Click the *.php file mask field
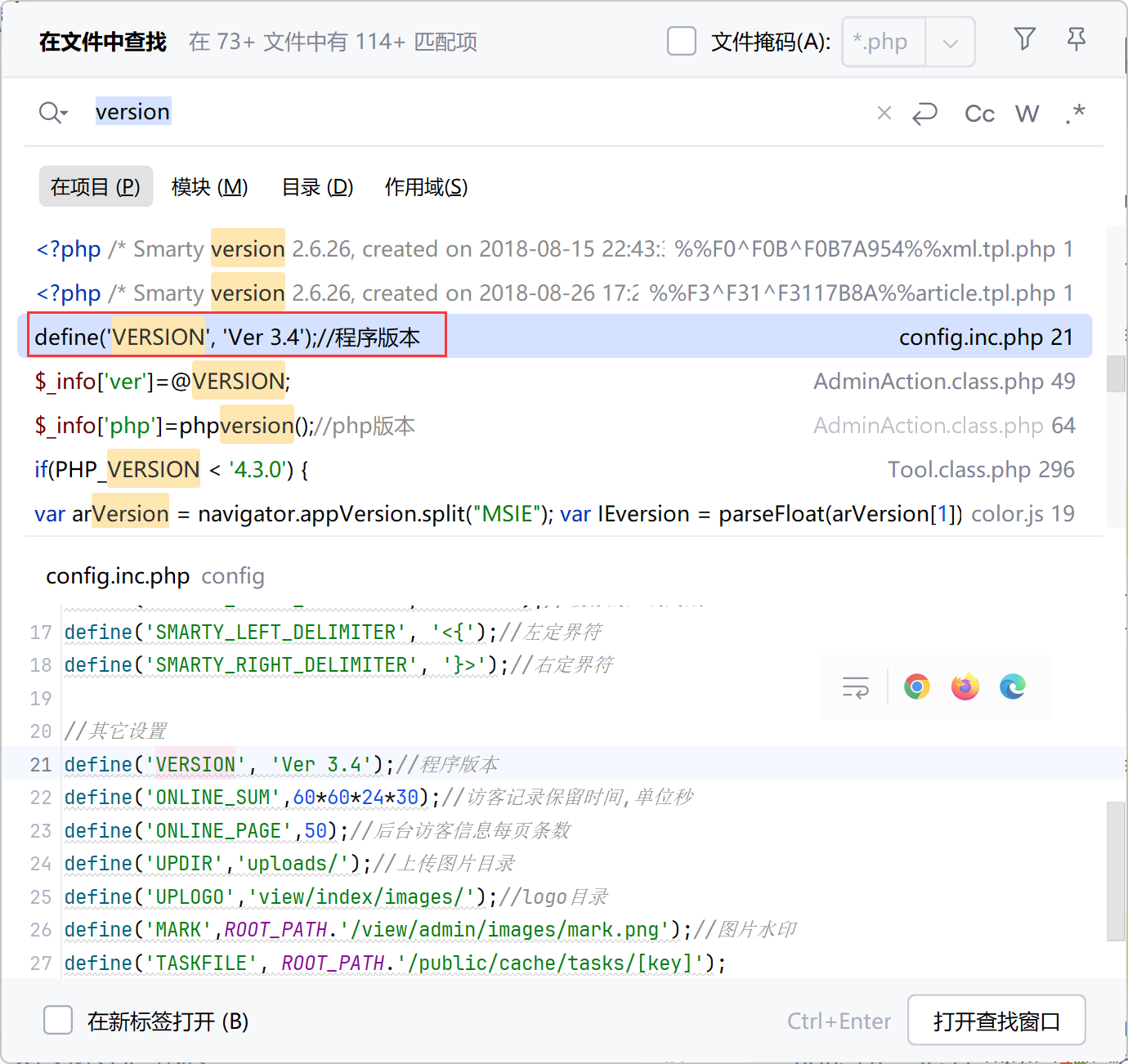Viewport: 1128px width, 1064px height. [884, 42]
